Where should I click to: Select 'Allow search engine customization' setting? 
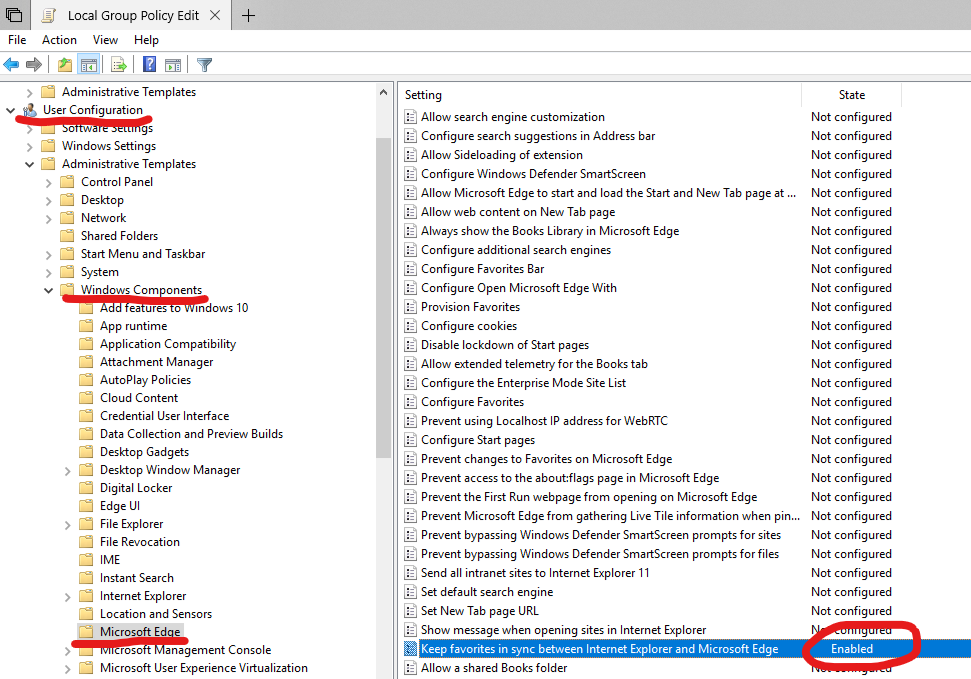pos(513,116)
